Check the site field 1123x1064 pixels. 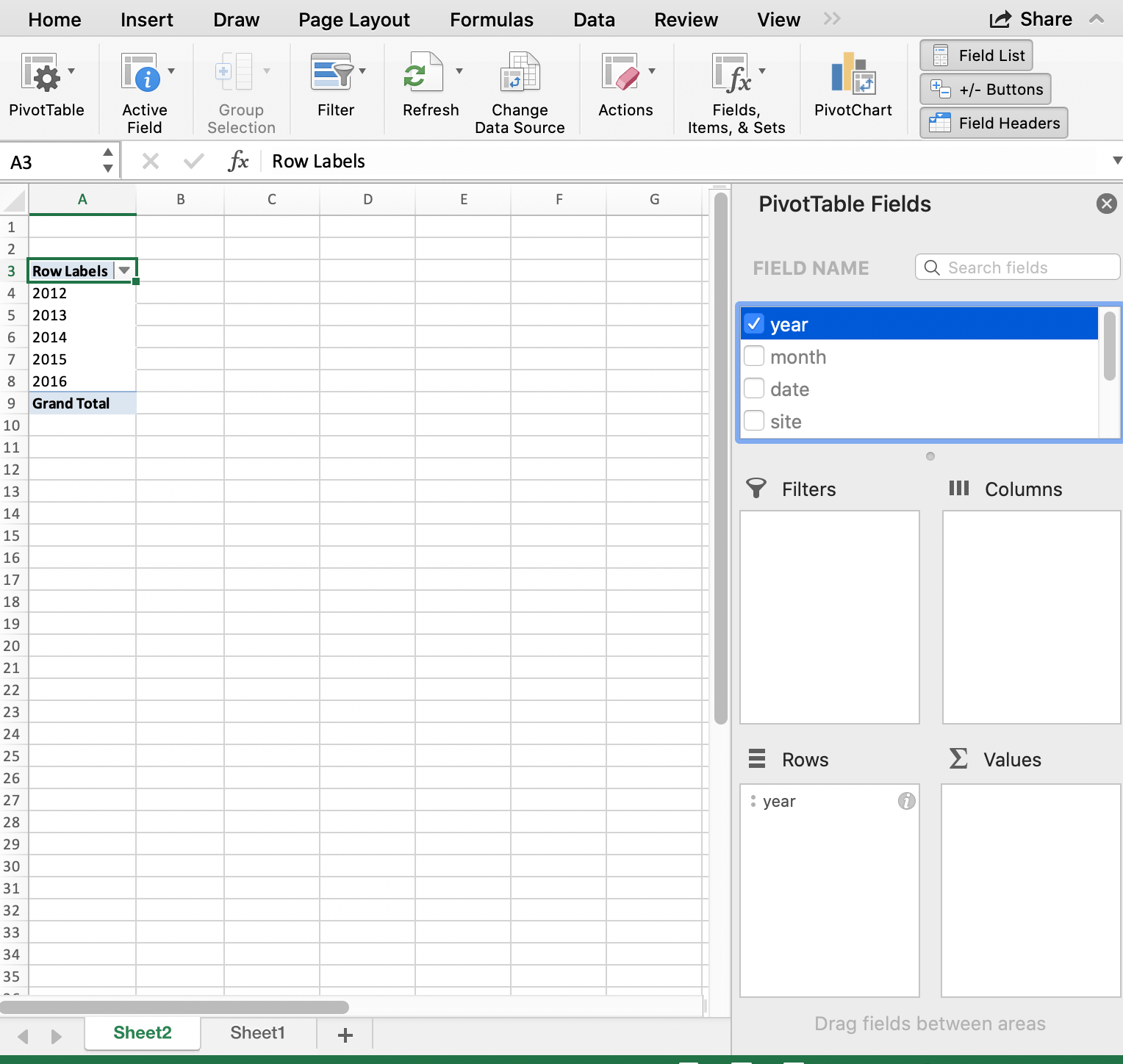pos(754,420)
